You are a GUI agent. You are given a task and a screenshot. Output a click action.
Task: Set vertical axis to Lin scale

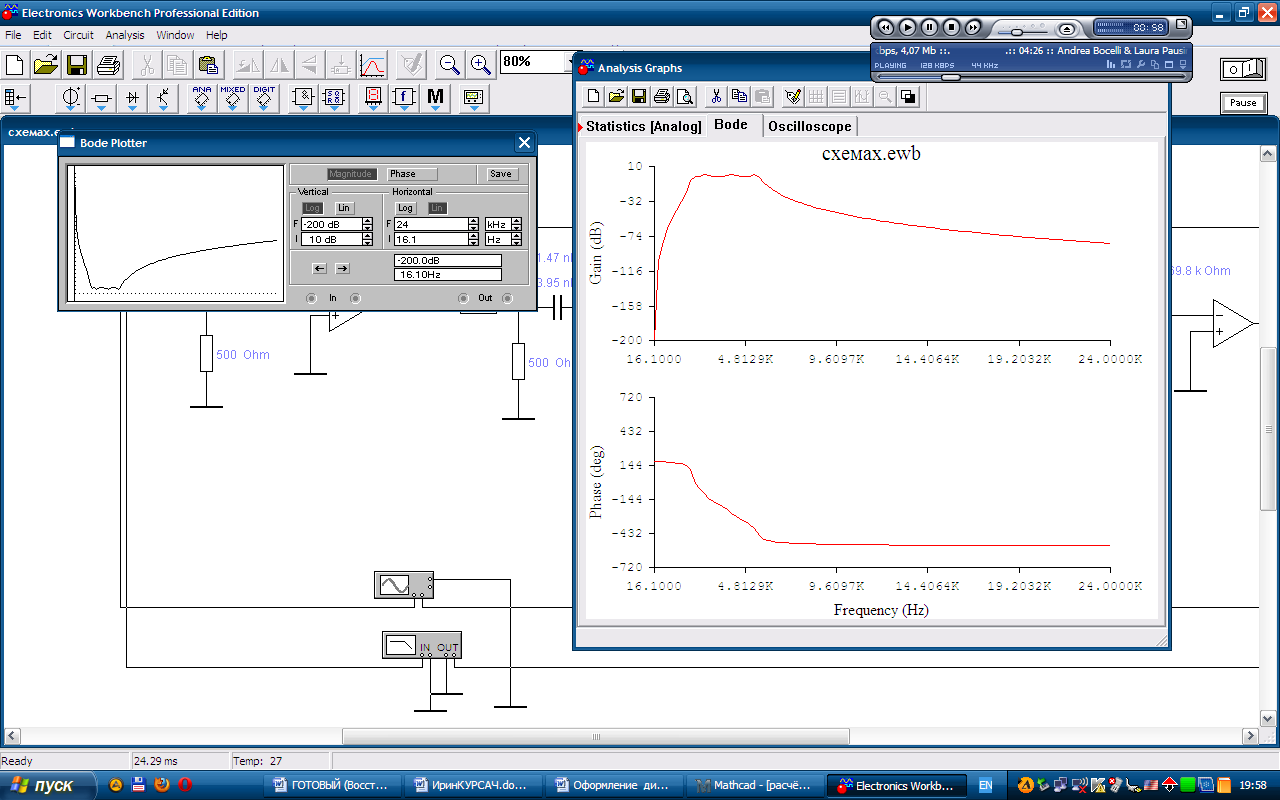(344, 208)
